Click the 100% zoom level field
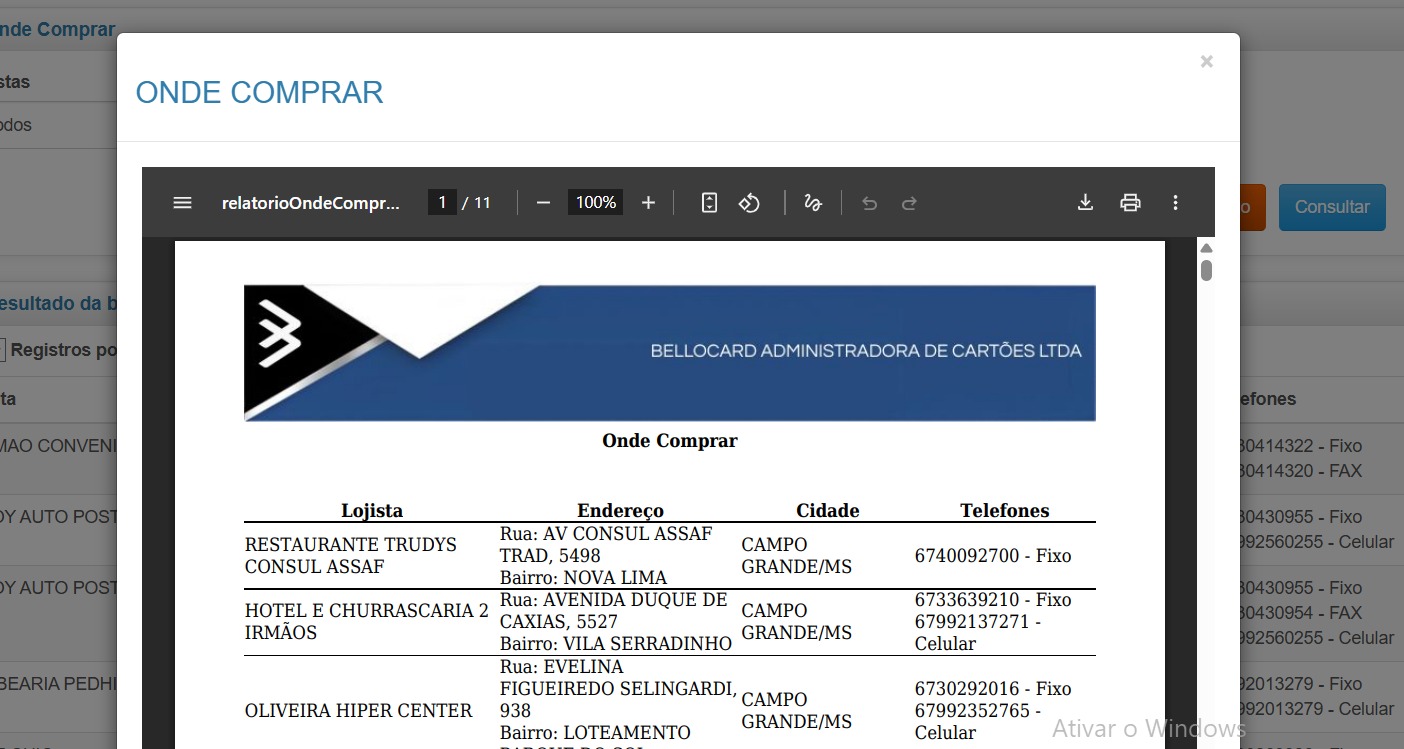This screenshot has height=749, width=1404. [595, 203]
